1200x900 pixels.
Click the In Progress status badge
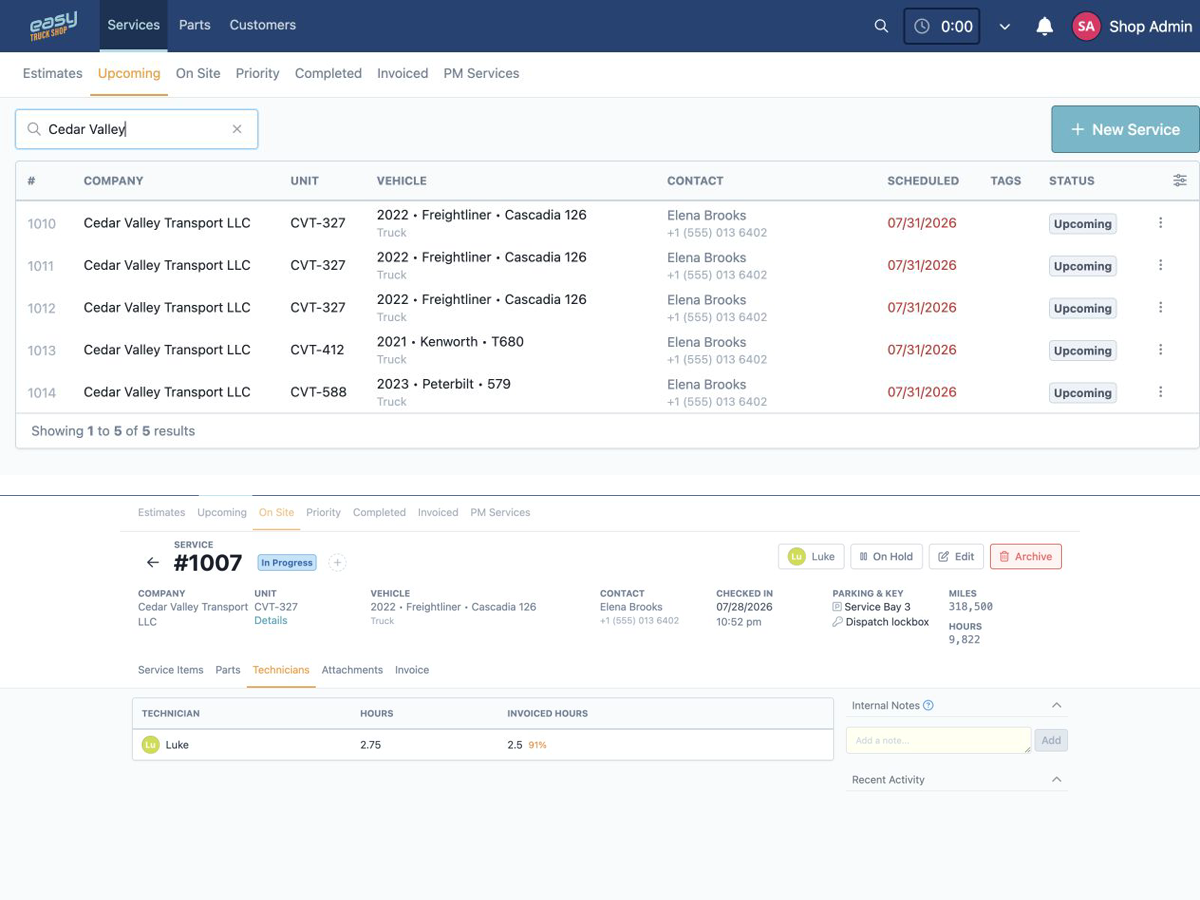coord(287,563)
